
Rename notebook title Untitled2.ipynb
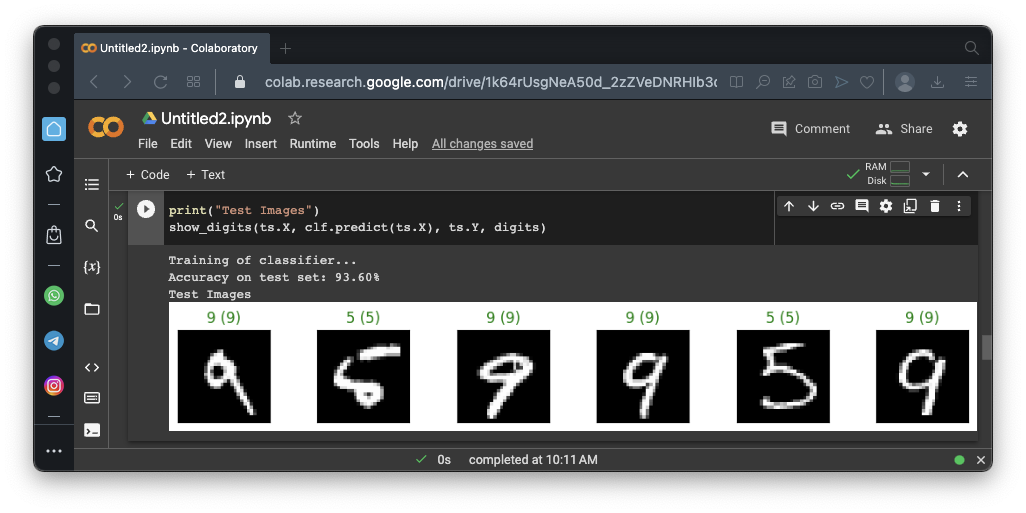tap(216, 118)
